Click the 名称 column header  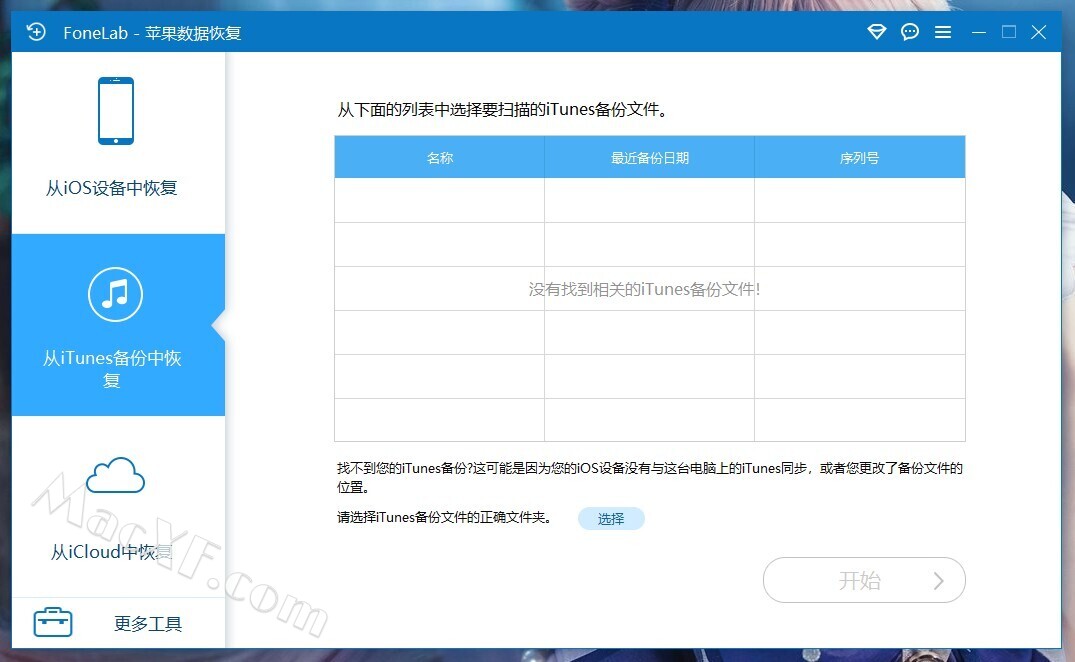[x=440, y=158]
